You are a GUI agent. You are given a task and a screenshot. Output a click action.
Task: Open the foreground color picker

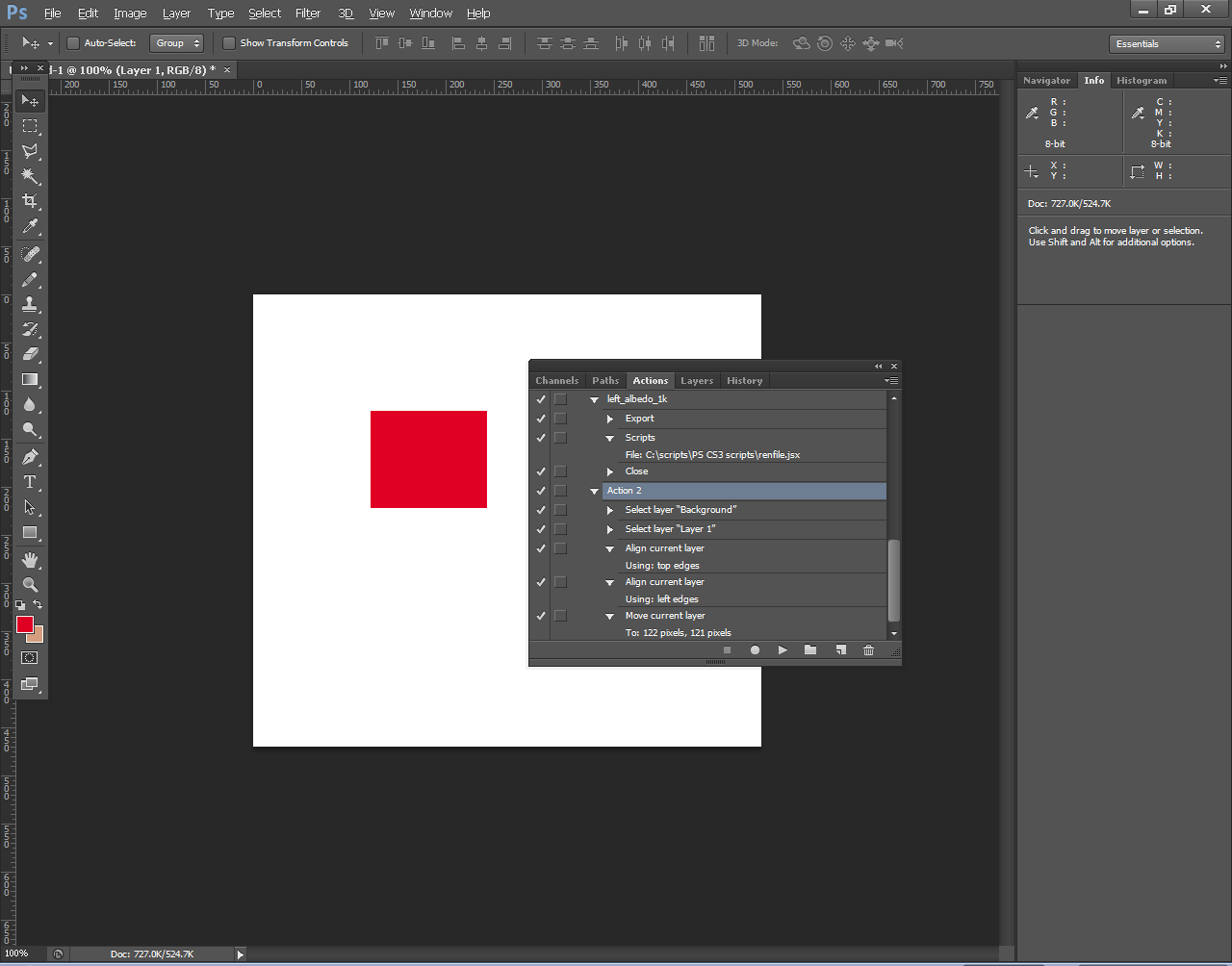(25, 624)
